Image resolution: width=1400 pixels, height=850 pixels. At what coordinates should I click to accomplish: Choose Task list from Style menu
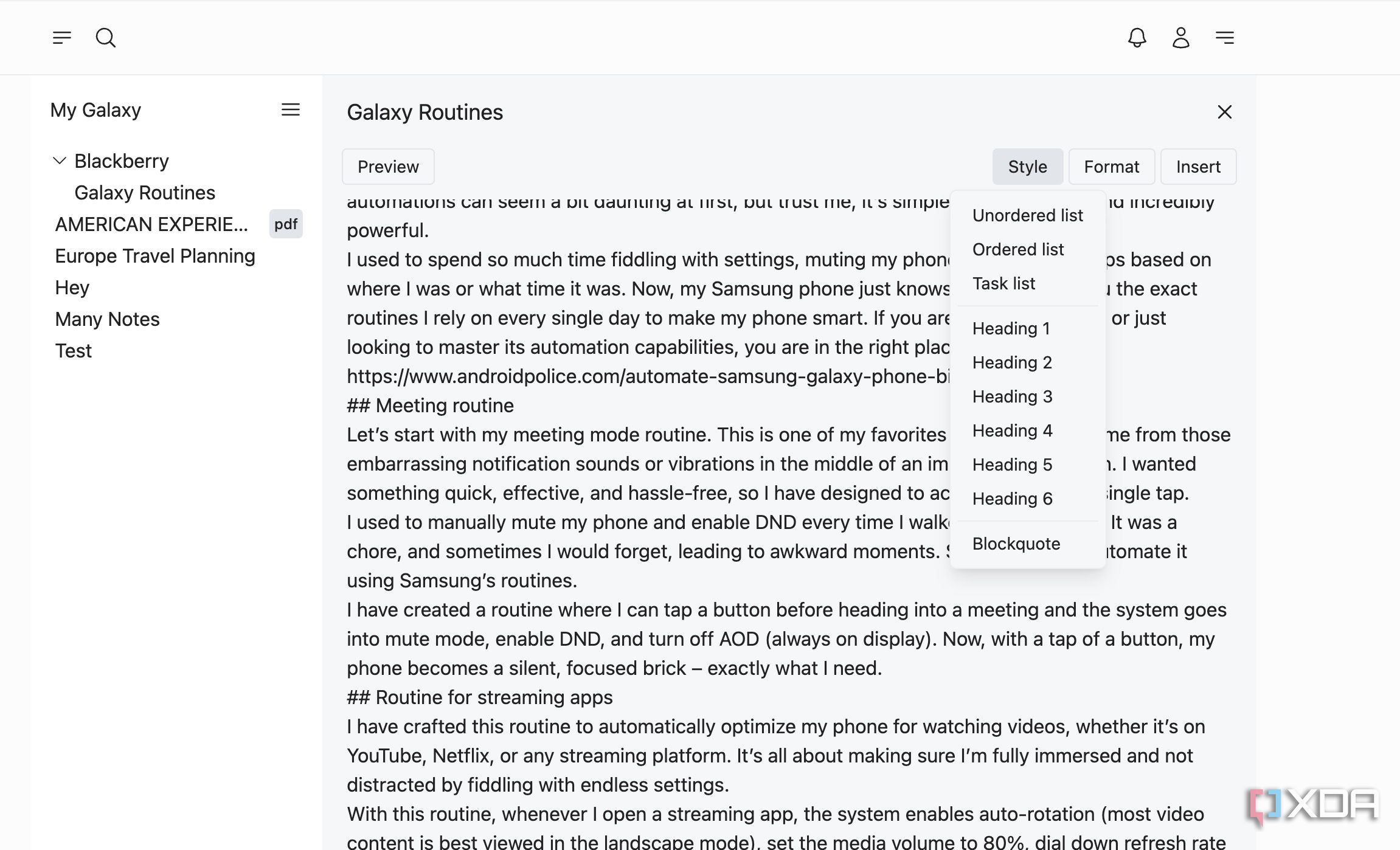1028,283
